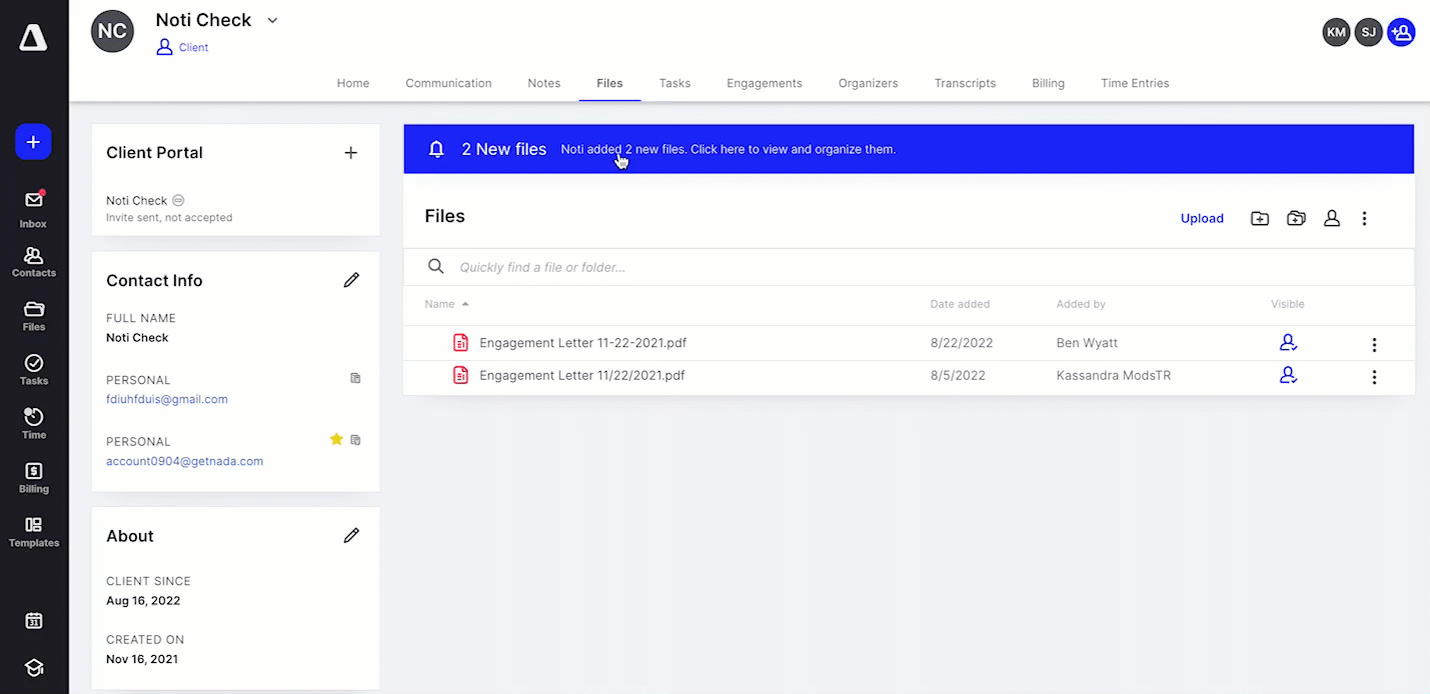Switch to the Notes tab
The height and width of the screenshot is (694, 1430).
click(544, 83)
